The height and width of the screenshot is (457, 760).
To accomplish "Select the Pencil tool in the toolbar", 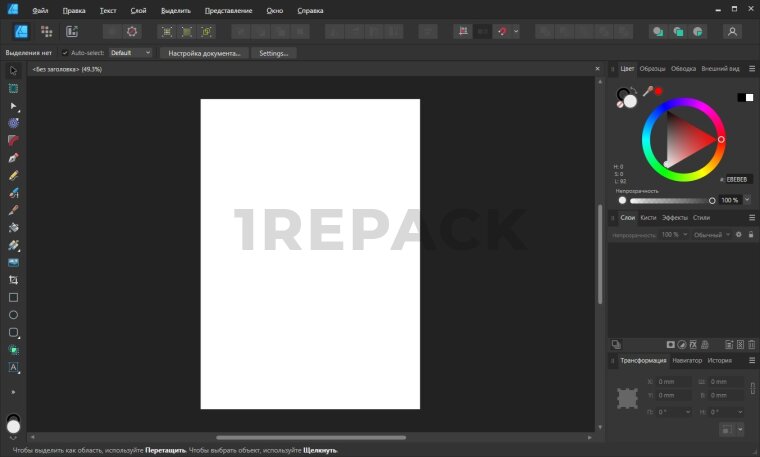I will [14, 175].
